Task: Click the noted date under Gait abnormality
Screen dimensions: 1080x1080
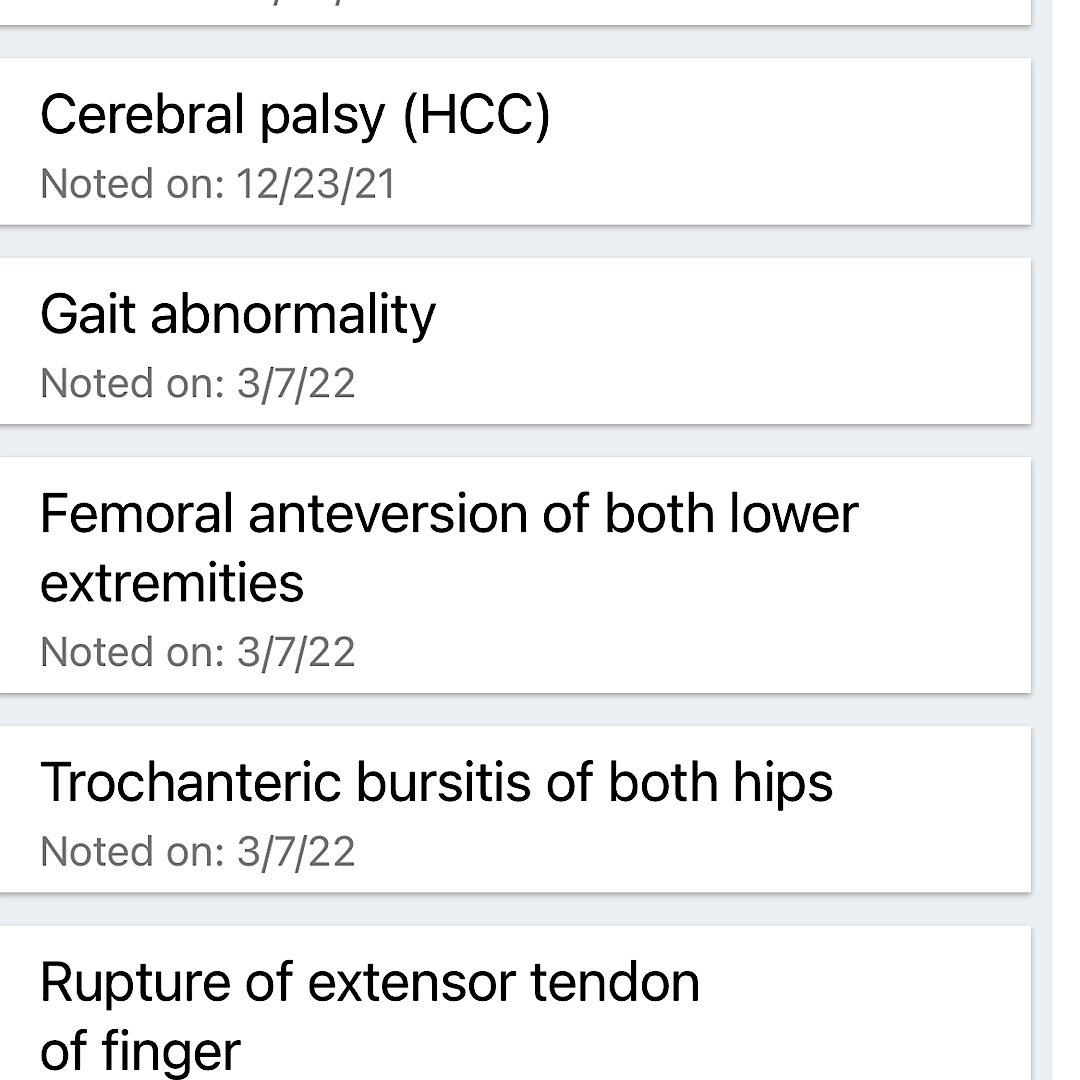Action: pos(197,384)
